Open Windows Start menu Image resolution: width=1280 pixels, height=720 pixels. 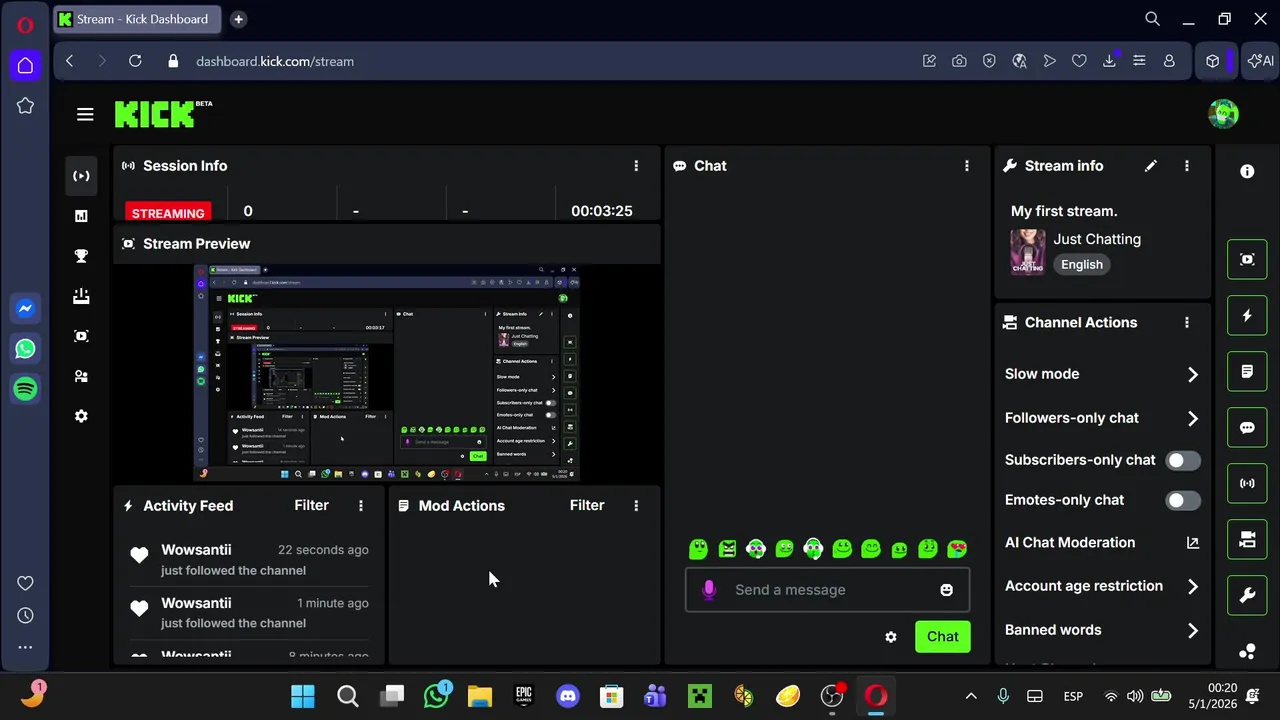(x=303, y=696)
